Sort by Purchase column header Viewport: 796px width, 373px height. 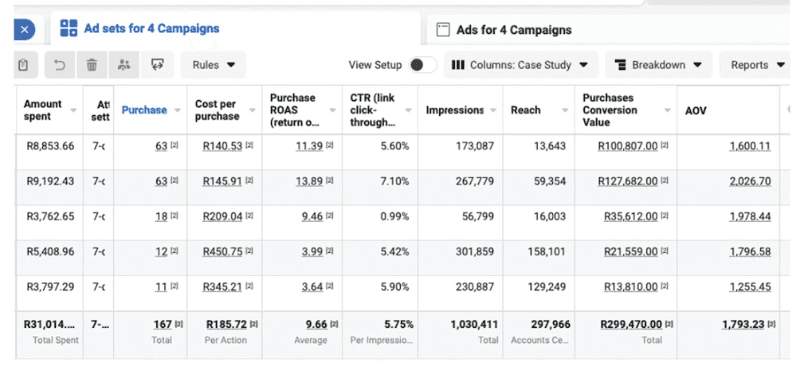[144, 110]
